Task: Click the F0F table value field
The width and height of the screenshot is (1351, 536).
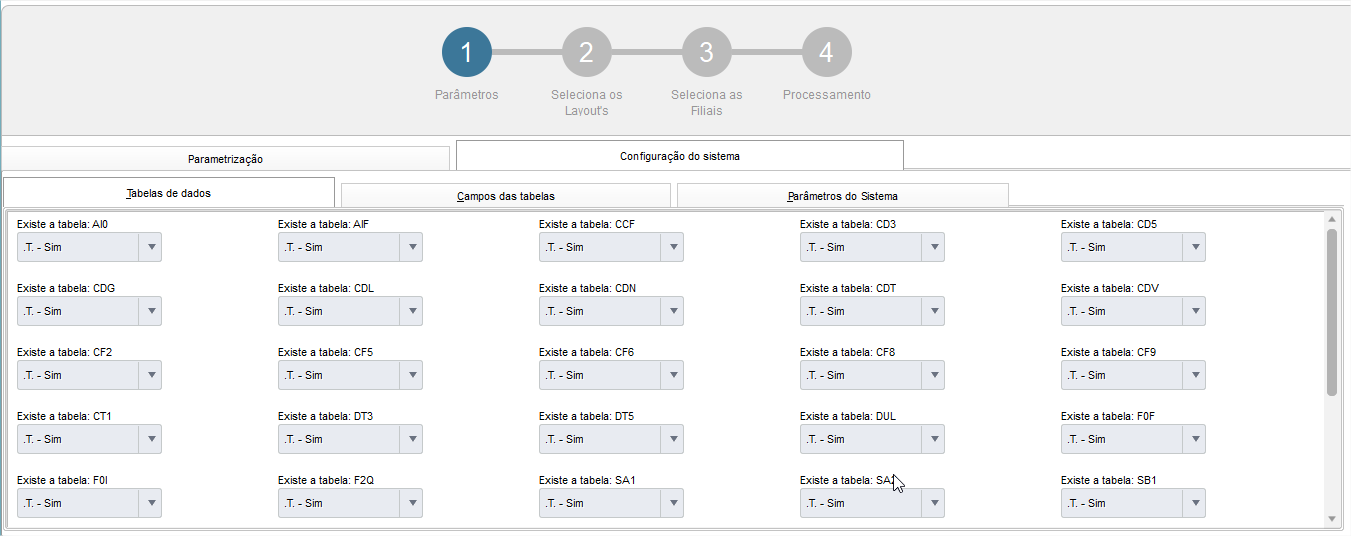Action: (x=1122, y=439)
